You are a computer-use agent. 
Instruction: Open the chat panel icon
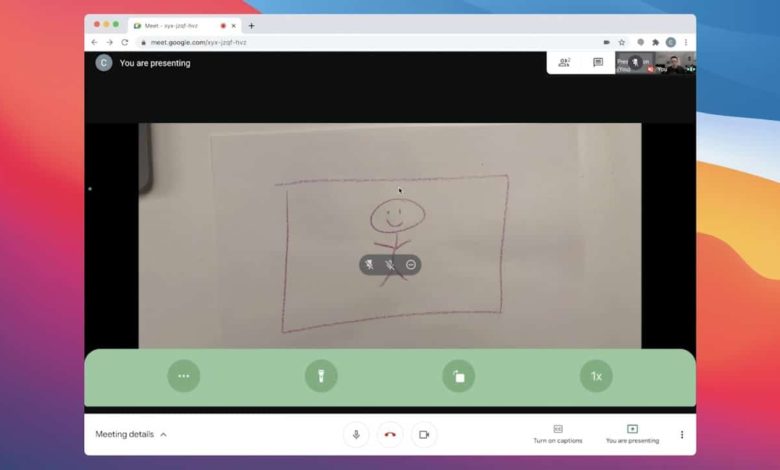tap(598, 62)
